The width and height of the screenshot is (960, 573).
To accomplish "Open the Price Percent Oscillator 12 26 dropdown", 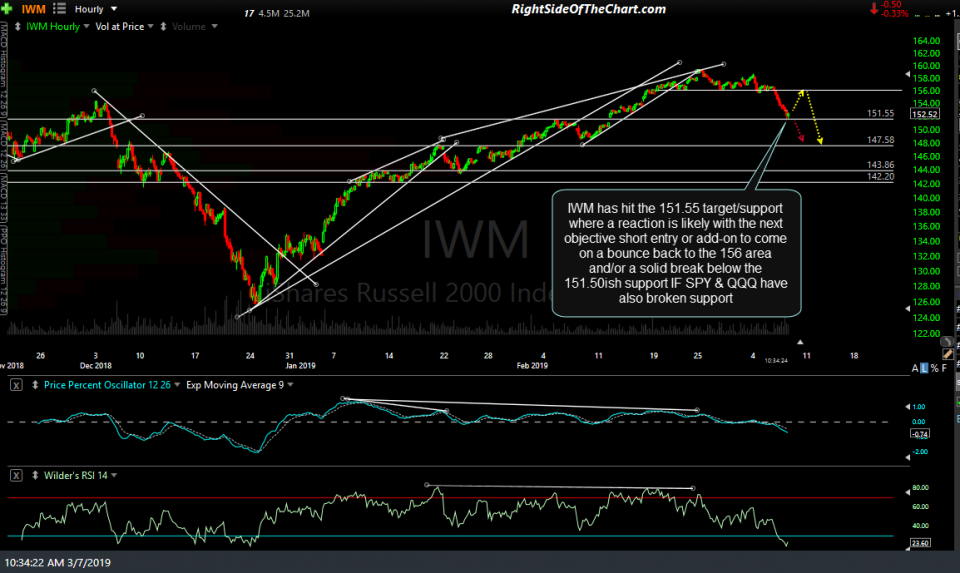I will (177, 385).
